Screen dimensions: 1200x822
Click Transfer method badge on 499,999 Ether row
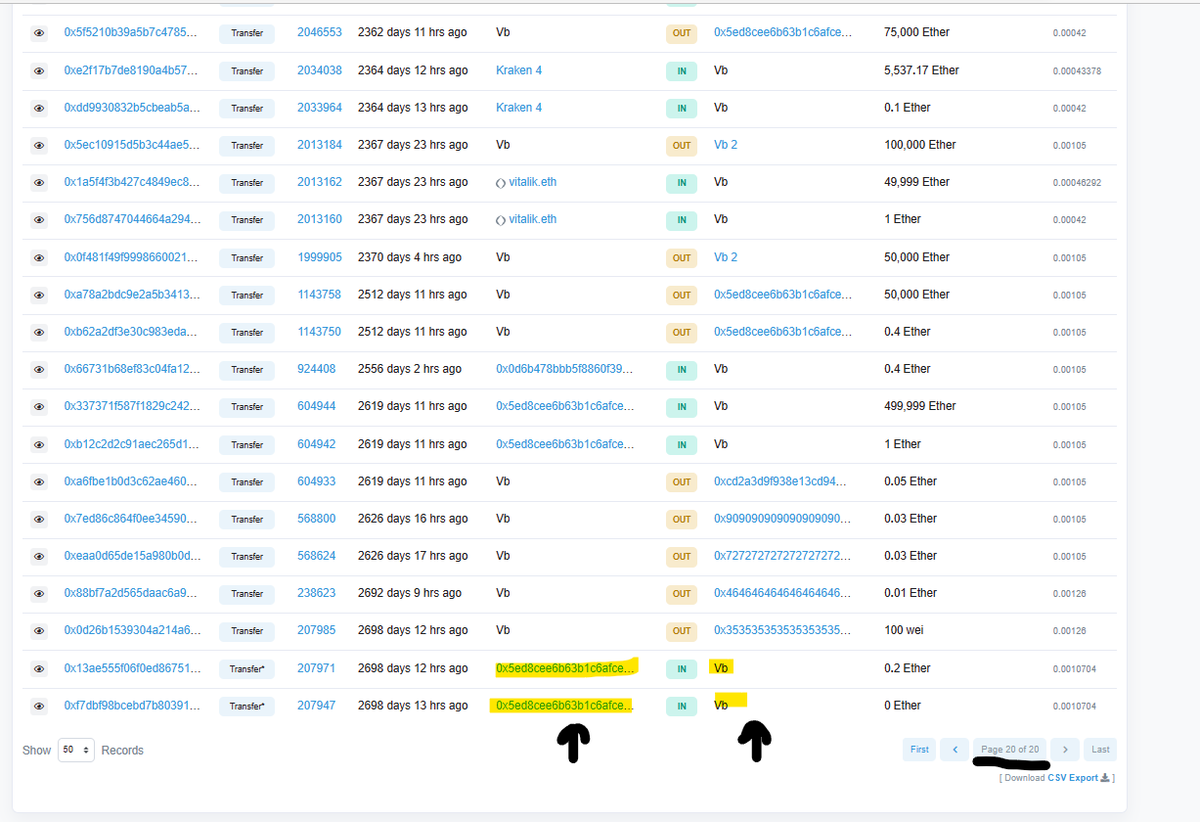247,407
